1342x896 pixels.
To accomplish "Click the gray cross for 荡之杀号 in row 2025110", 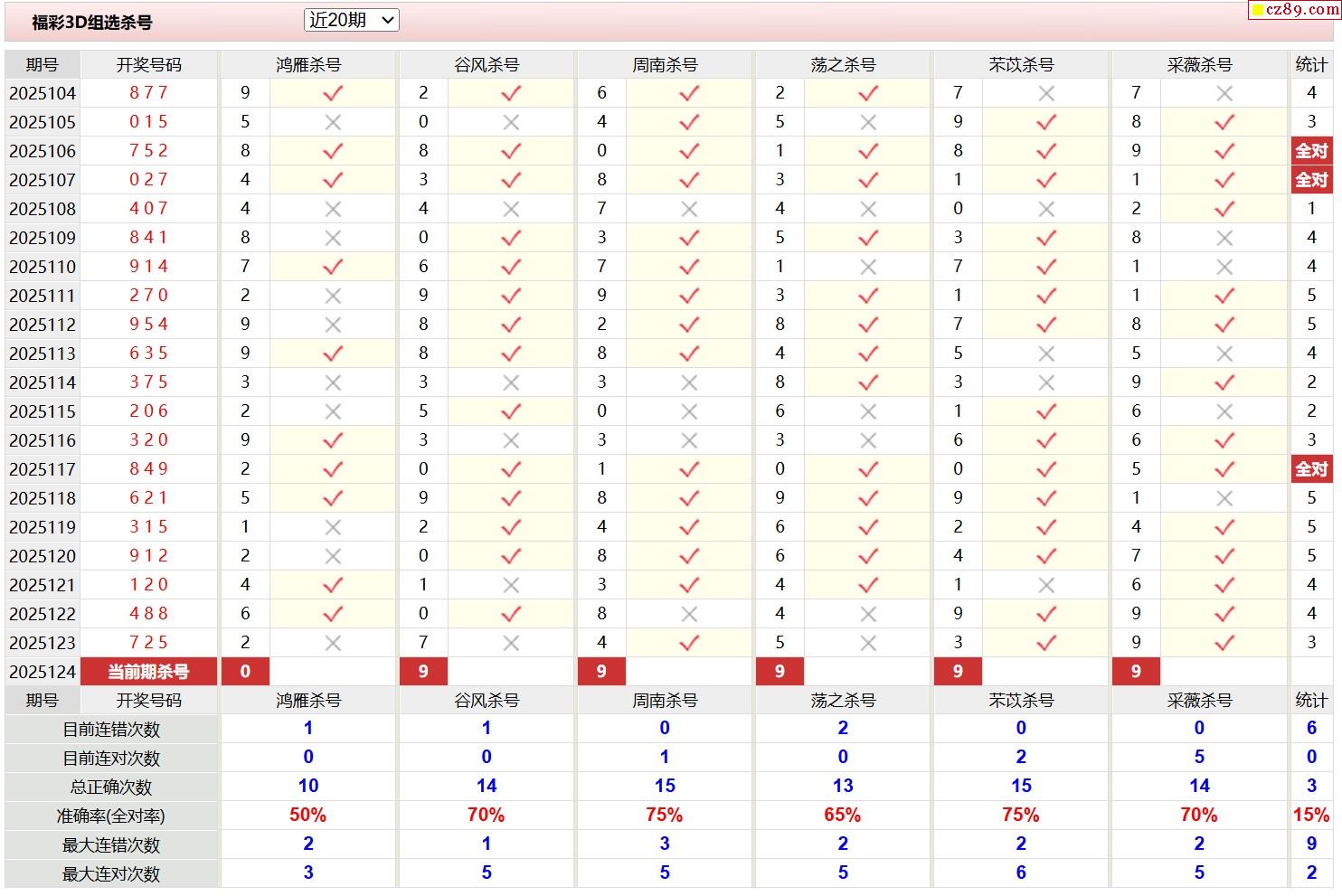I will point(868,267).
